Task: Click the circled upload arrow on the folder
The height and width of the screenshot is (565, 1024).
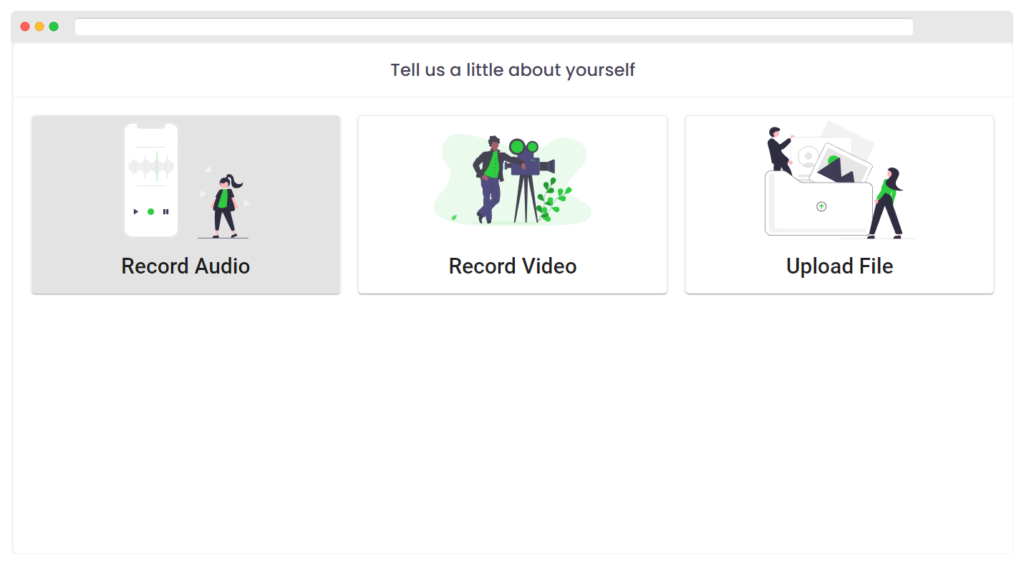Action: [x=821, y=206]
